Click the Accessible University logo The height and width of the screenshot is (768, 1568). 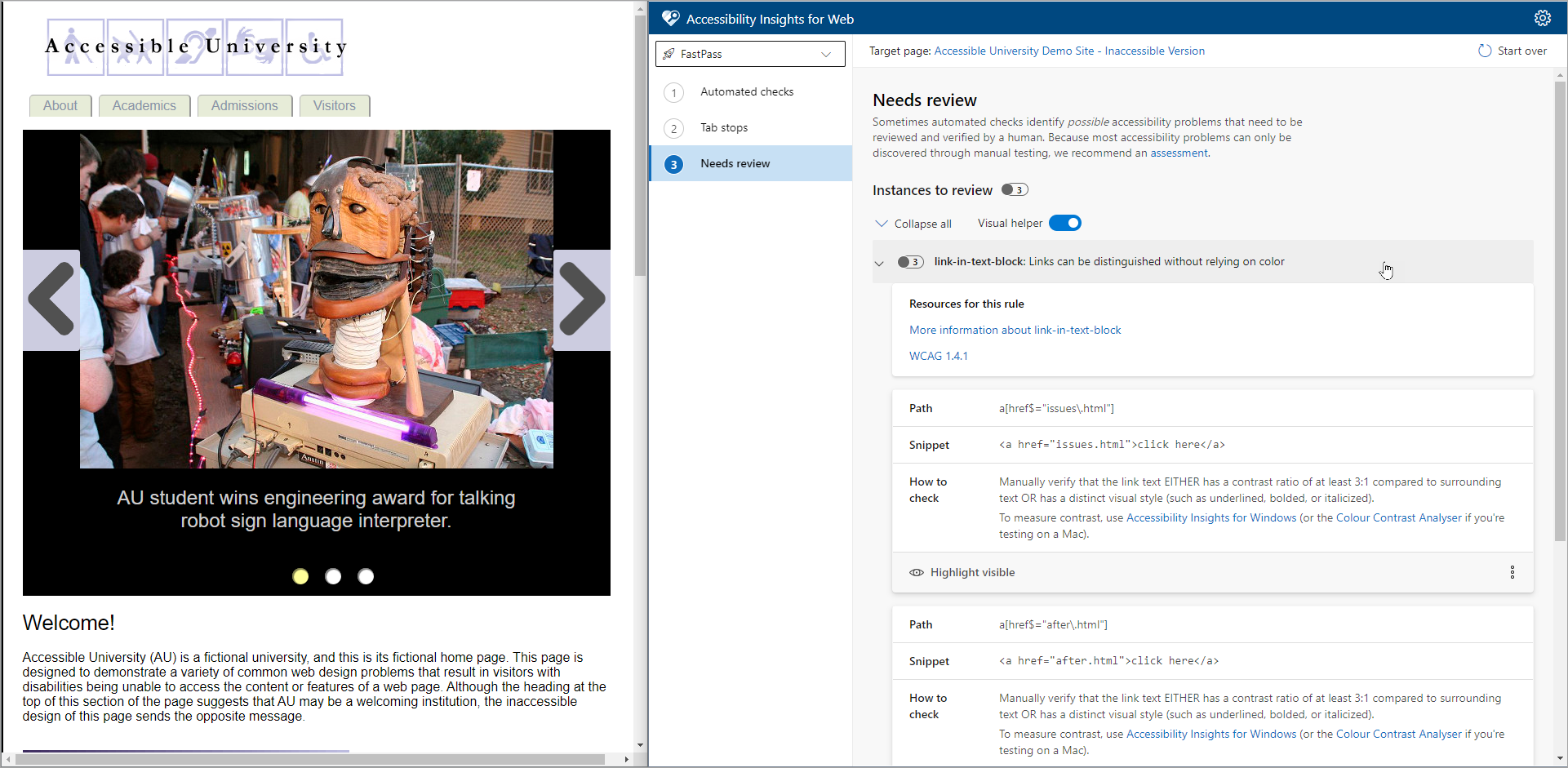[x=196, y=47]
